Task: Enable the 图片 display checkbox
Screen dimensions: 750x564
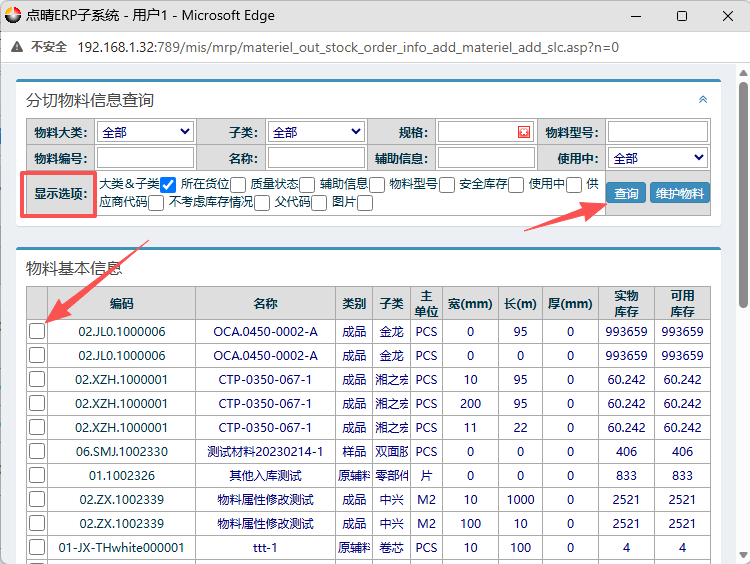Action: click(x=365, y=203)
